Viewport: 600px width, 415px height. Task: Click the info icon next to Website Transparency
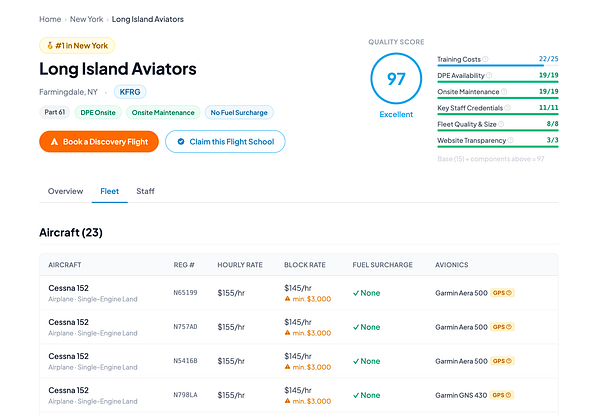[x=510, y=140]
